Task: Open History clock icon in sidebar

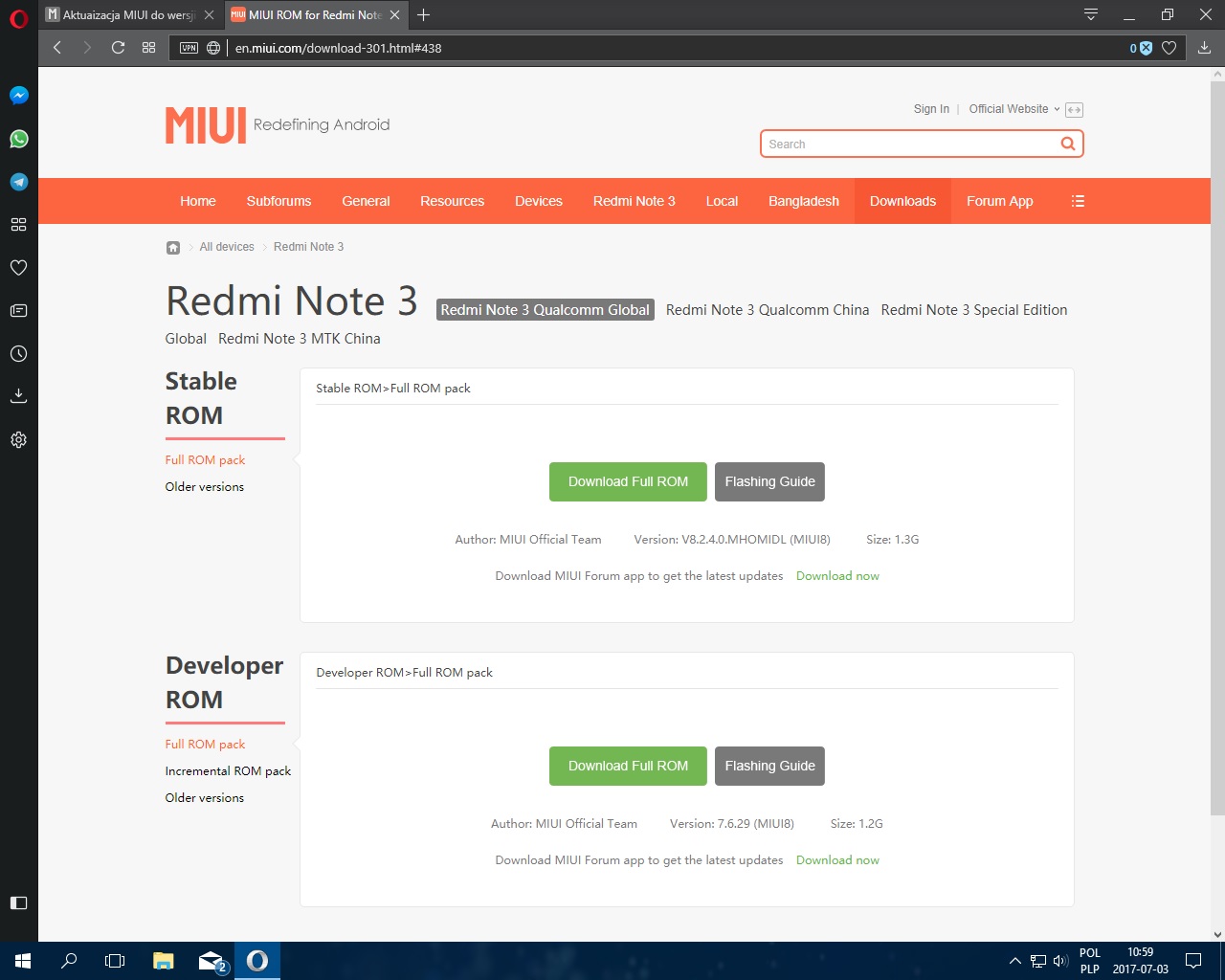Action: (x=18, y=353)
